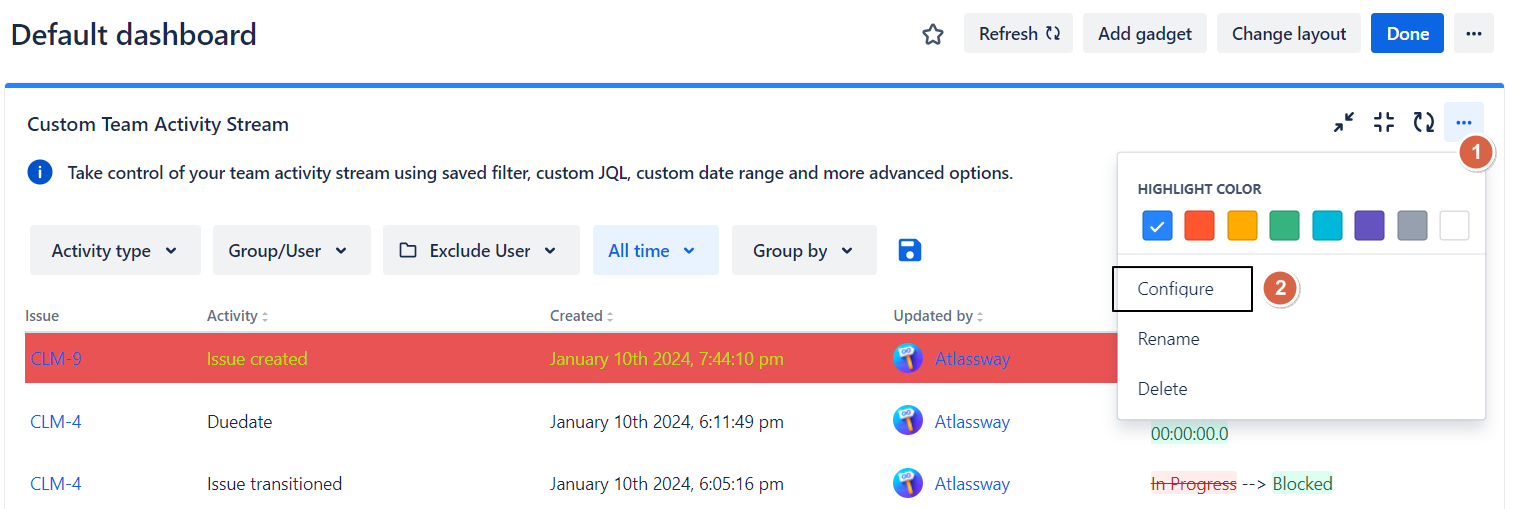The height and width of the screenshot is (509, 1537).
Task: Click the blue info icon
Action: point(39,173)
